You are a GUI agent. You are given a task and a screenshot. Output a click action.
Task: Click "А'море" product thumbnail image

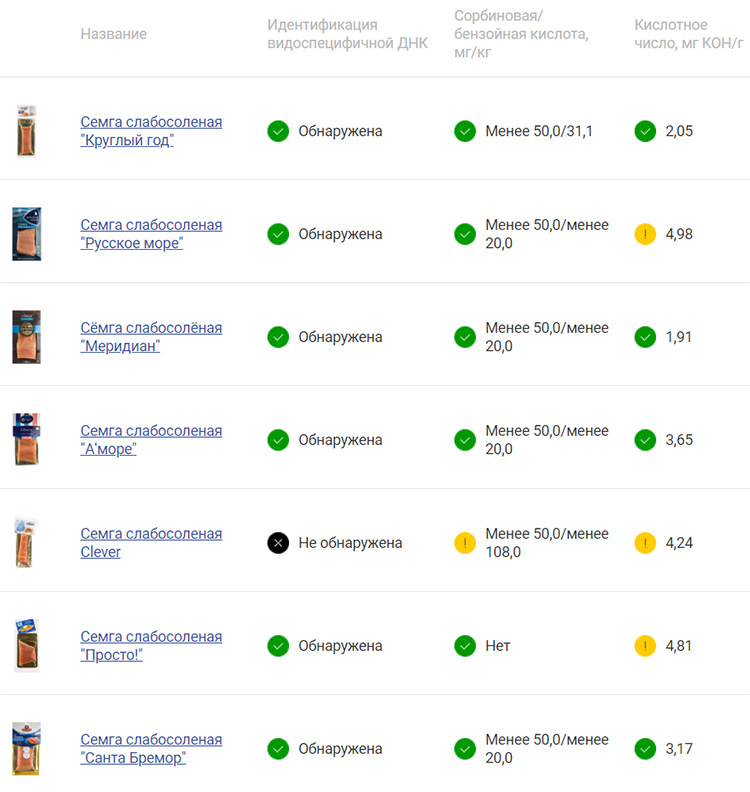[26, 440]
